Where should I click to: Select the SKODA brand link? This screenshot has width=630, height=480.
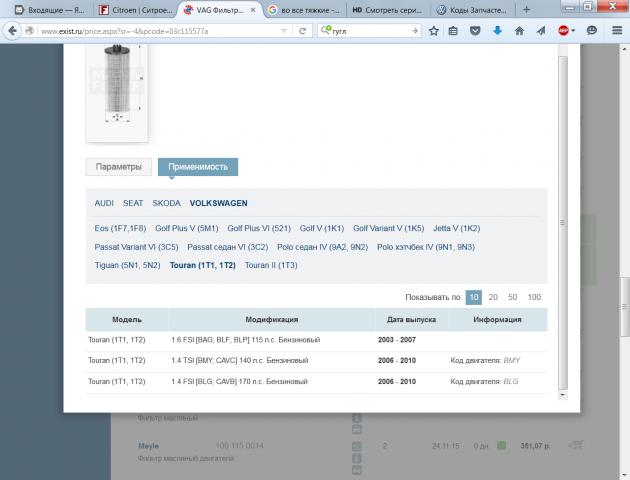[166, 203]
